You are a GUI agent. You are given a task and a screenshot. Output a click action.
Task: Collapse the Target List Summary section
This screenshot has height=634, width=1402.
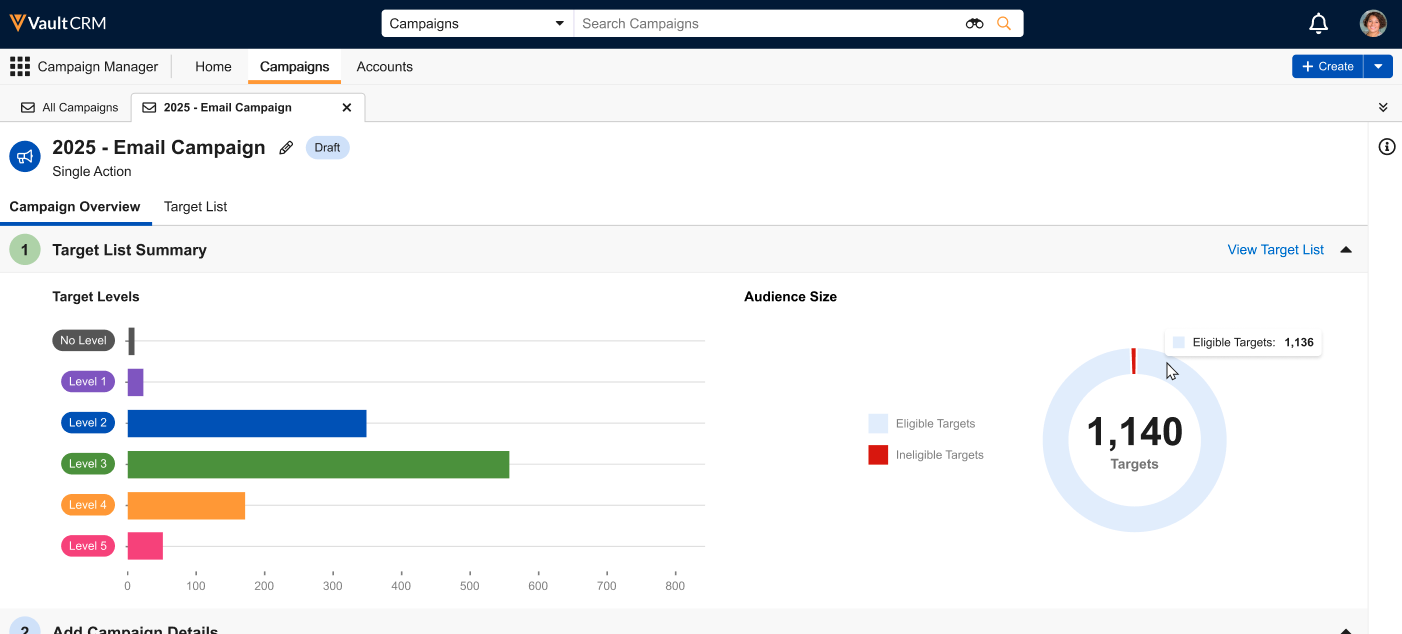click(1346, 250)
